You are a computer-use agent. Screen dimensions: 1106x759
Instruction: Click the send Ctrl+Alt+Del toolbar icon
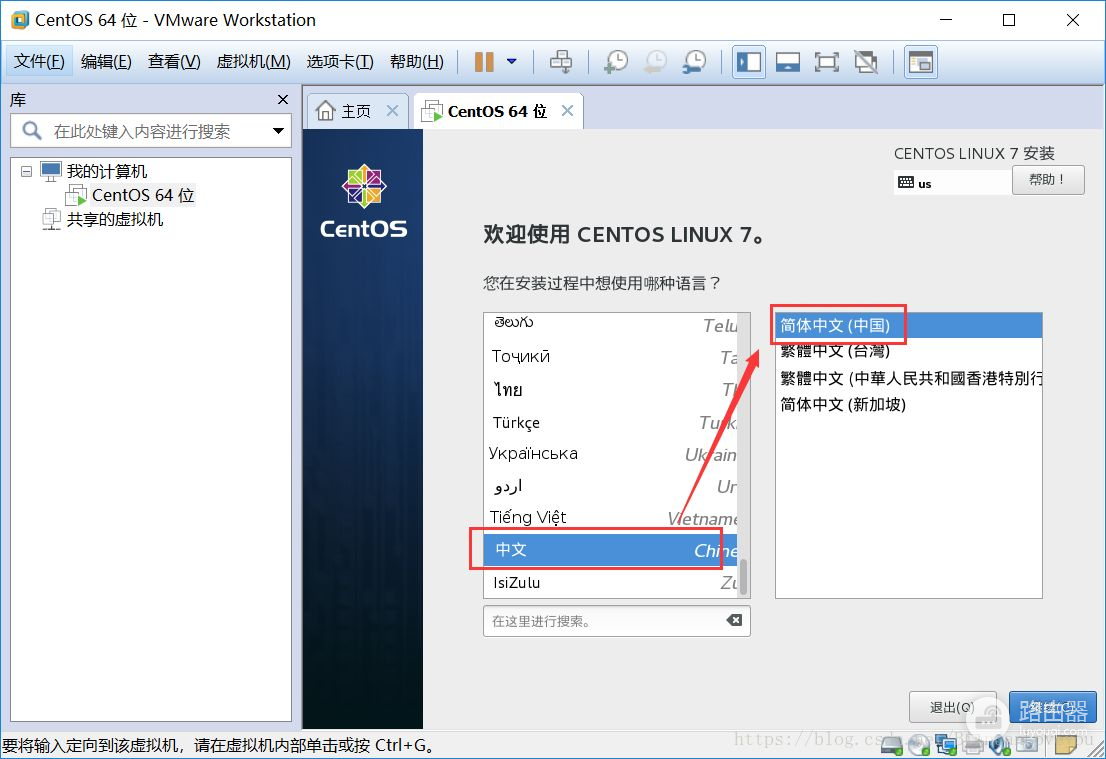tap(562, 62)
